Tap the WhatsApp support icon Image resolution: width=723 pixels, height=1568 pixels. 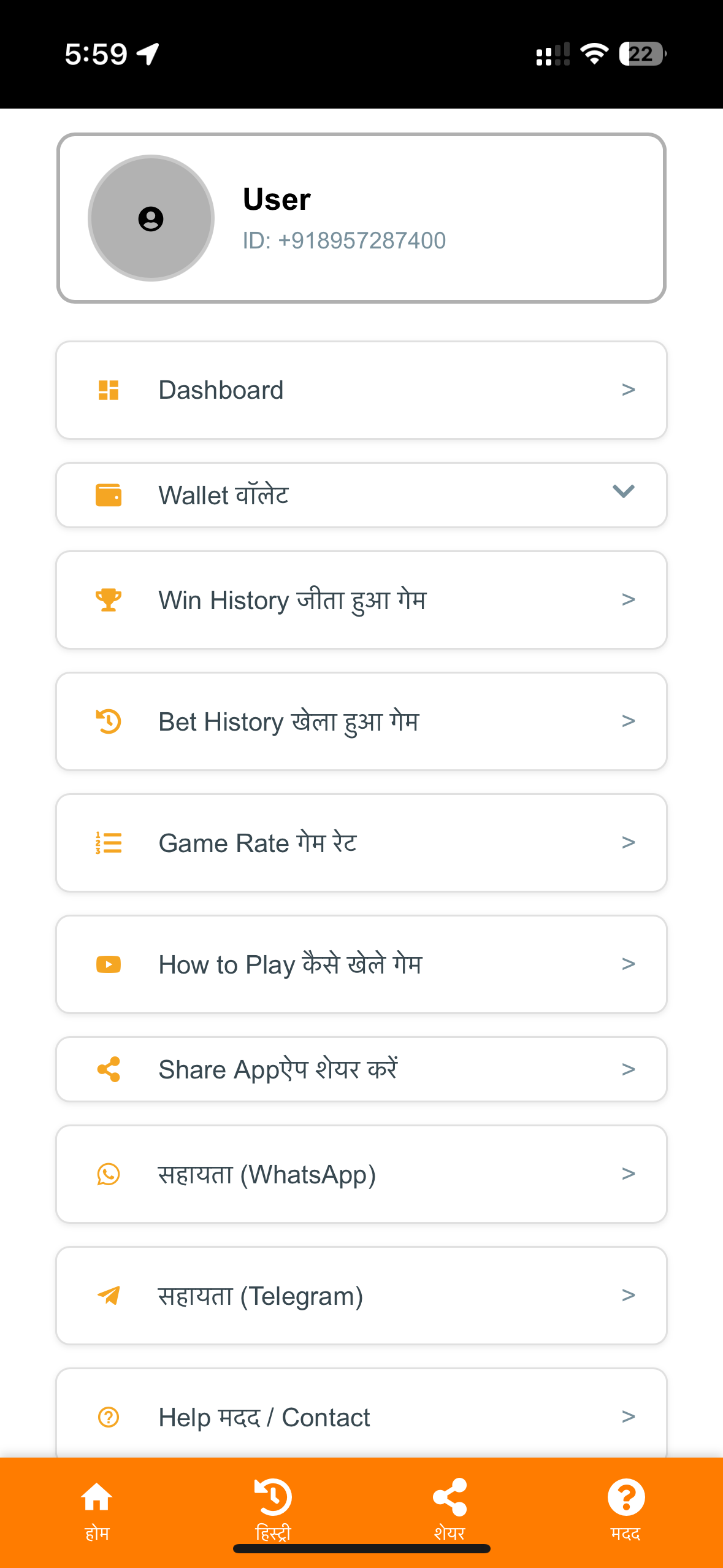click(109, 1174)
